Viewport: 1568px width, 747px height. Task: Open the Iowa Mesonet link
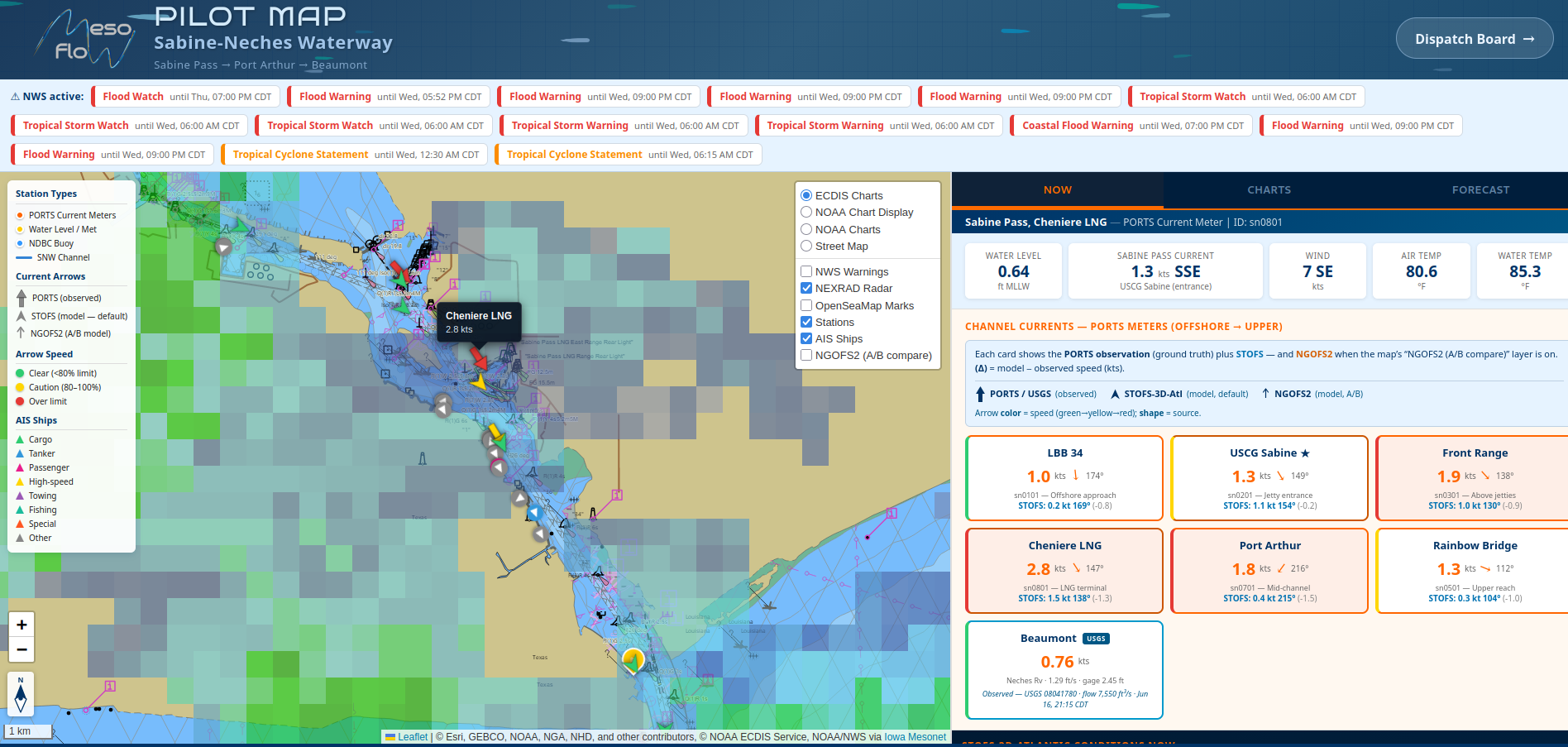pyautogui.click(x=915, y=737)
